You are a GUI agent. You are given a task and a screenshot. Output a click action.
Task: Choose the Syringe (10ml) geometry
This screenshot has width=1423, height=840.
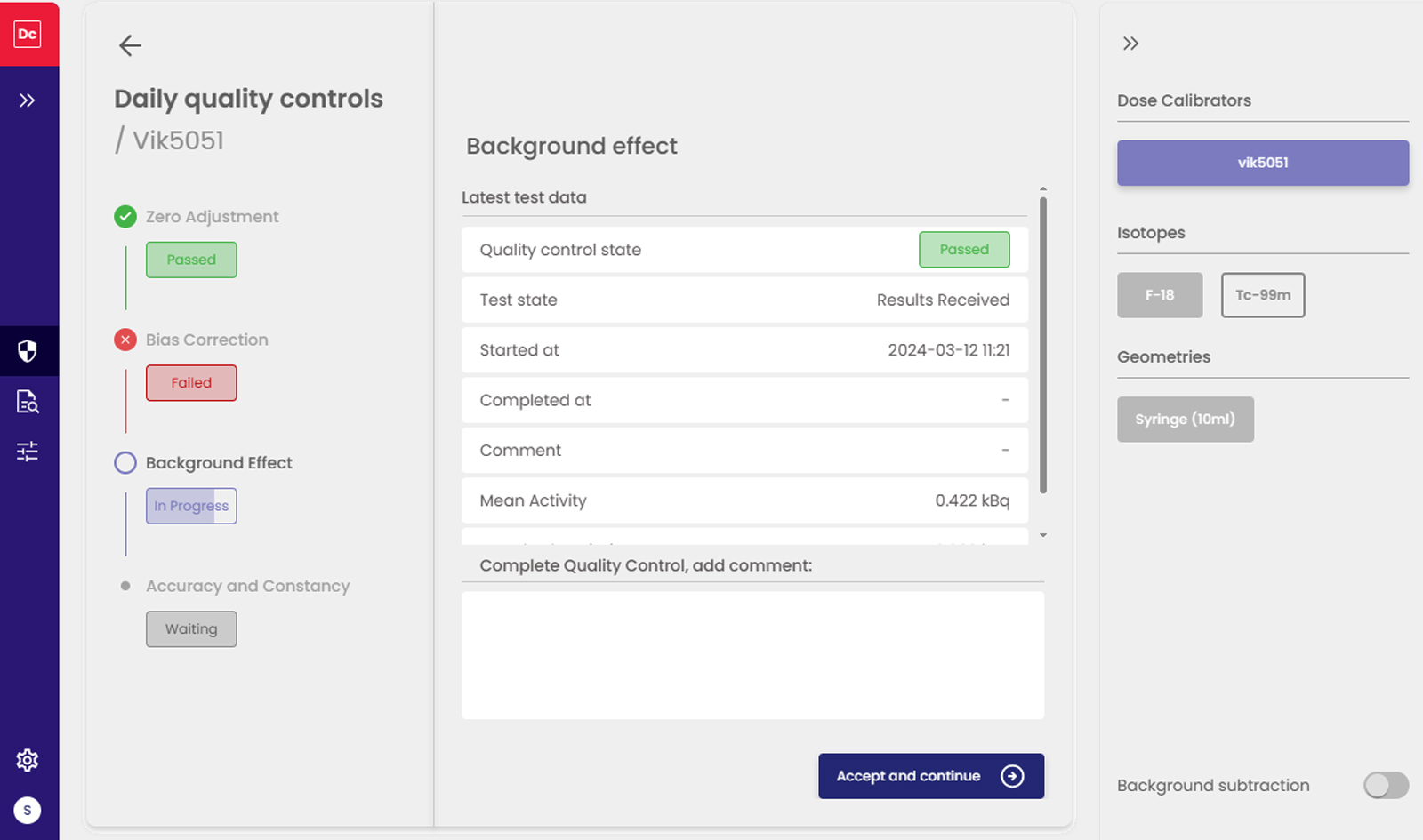[x=1185, y=420]
